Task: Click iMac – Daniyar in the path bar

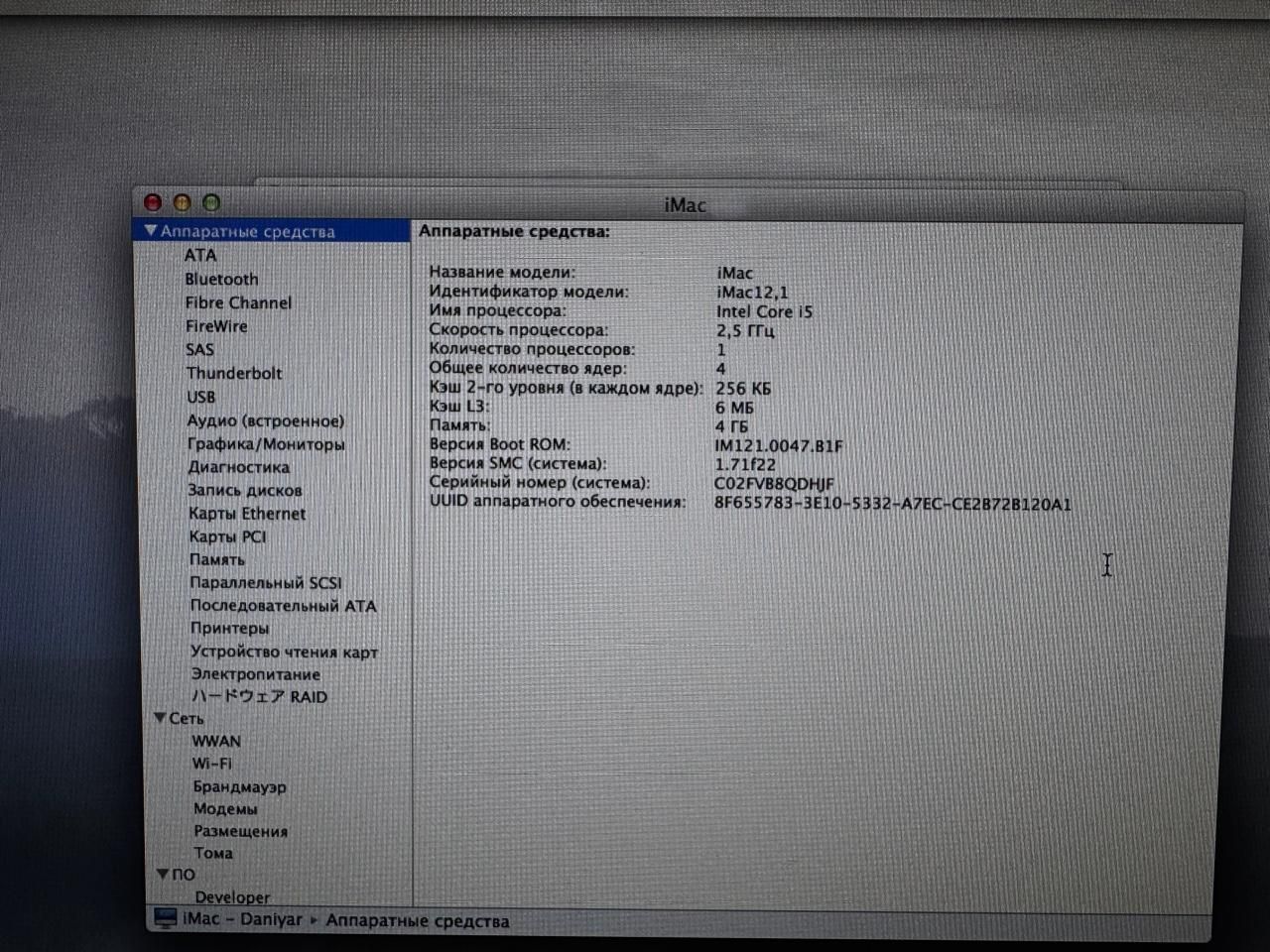Action: pyautogui.click(x=242, y=919)
